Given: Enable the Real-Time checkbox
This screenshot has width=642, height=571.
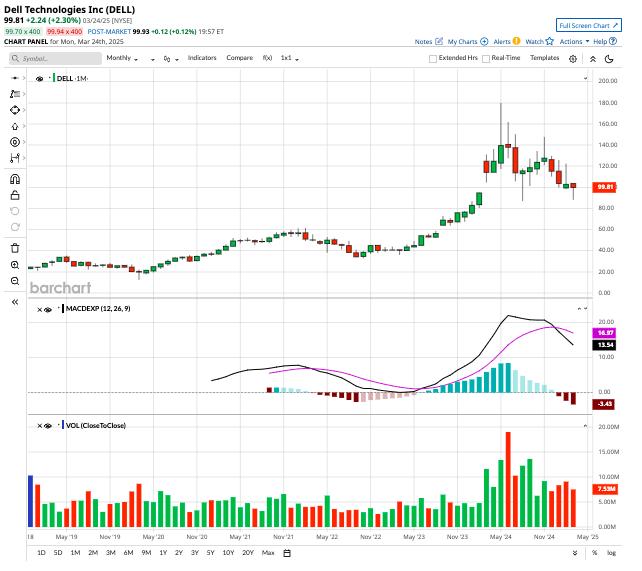Looking at the screenshot, I should pos(486,59).
